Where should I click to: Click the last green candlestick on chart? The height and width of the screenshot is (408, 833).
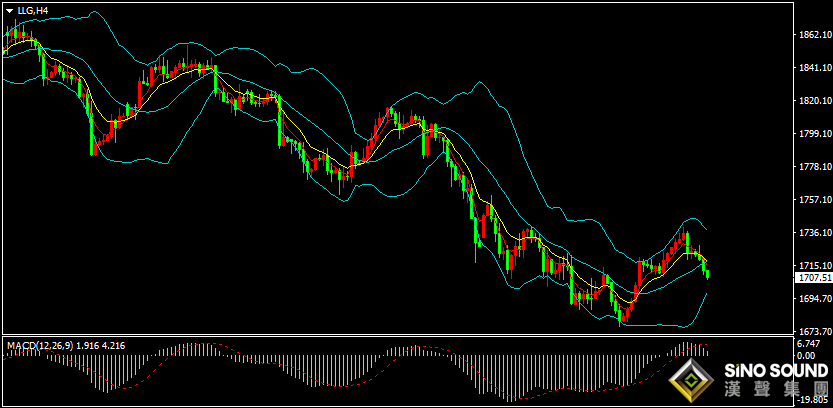tap(708, 274)
